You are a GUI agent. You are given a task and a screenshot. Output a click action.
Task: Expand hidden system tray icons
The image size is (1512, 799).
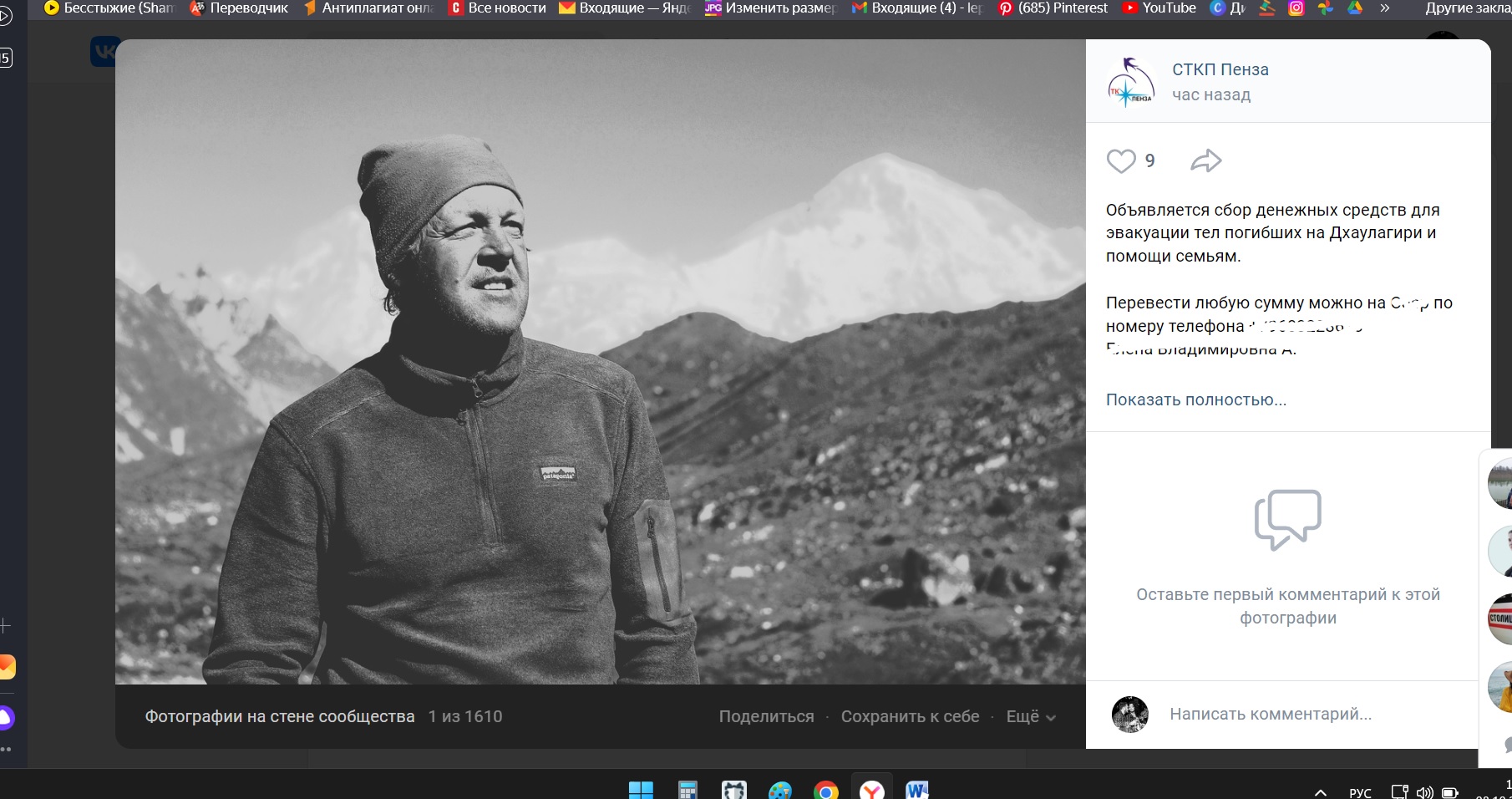click(1321, 792)
